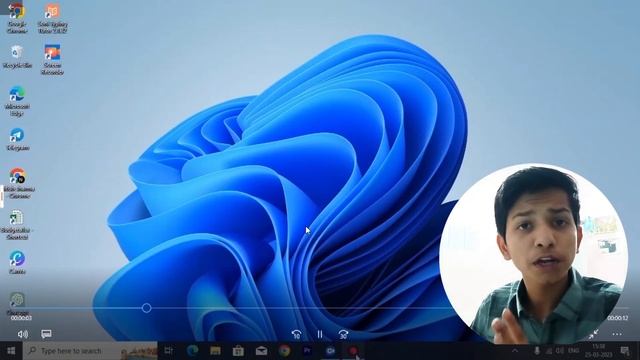Open Microsoft Store from the taskbar

238,351
